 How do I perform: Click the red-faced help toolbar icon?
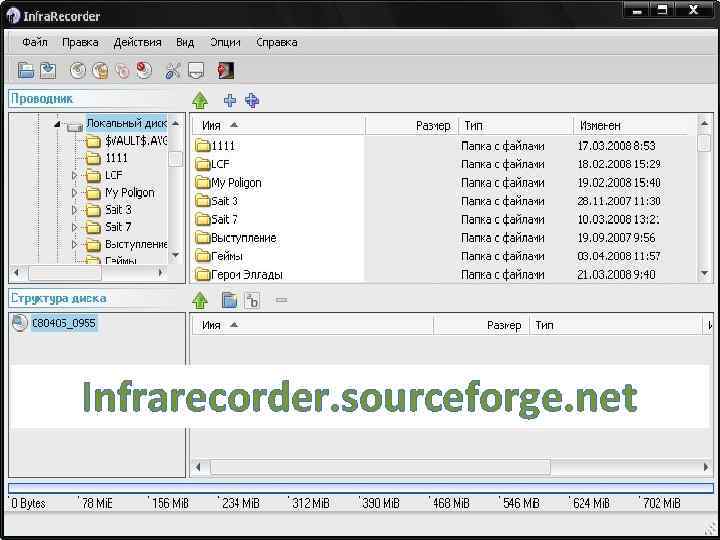pos(225,71)
